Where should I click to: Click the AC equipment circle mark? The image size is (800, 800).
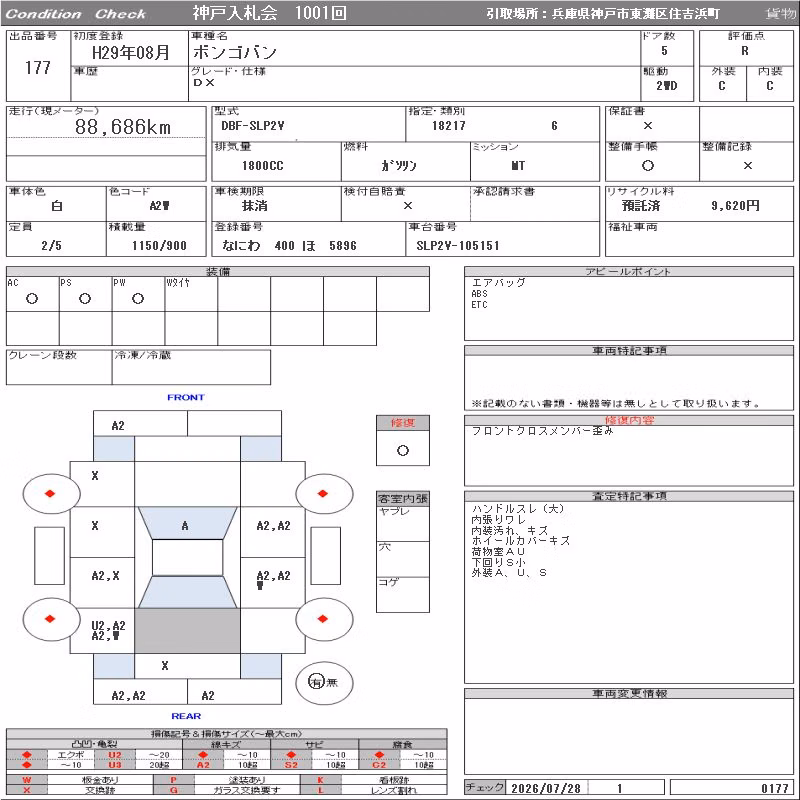pyautogui.click(x=32, y=298)
